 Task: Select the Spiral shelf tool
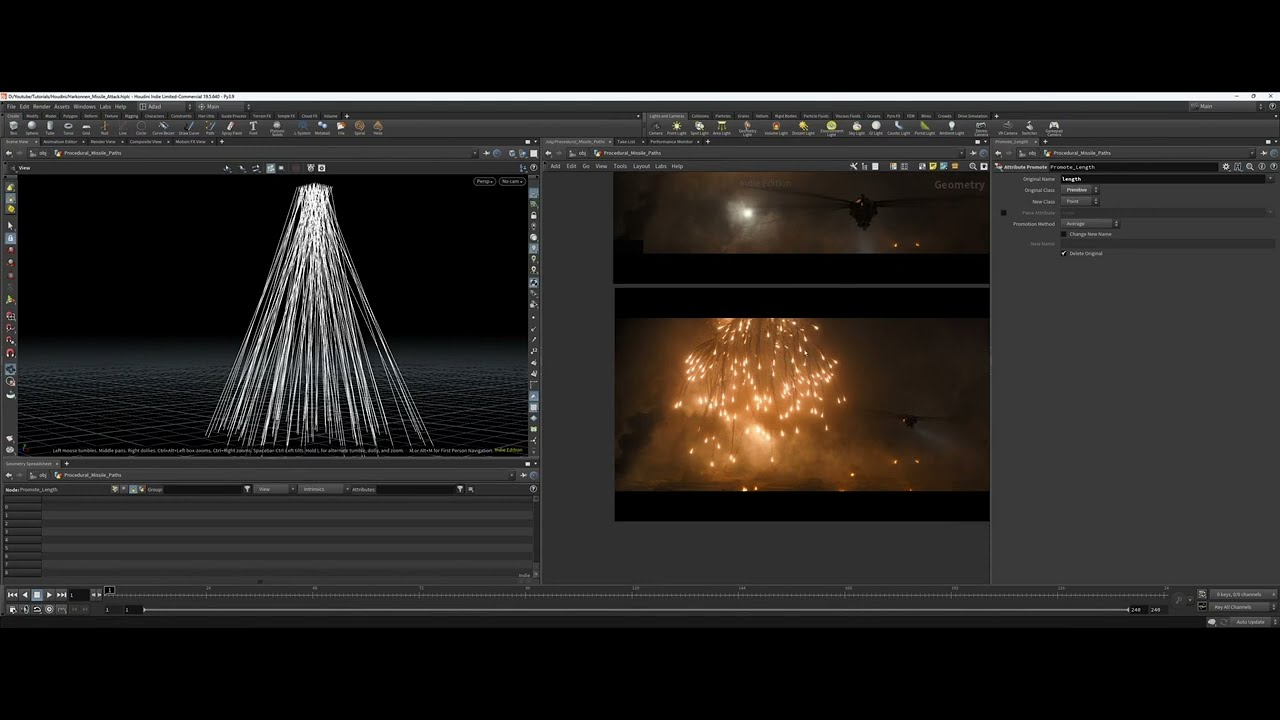(x=360, y=127)
